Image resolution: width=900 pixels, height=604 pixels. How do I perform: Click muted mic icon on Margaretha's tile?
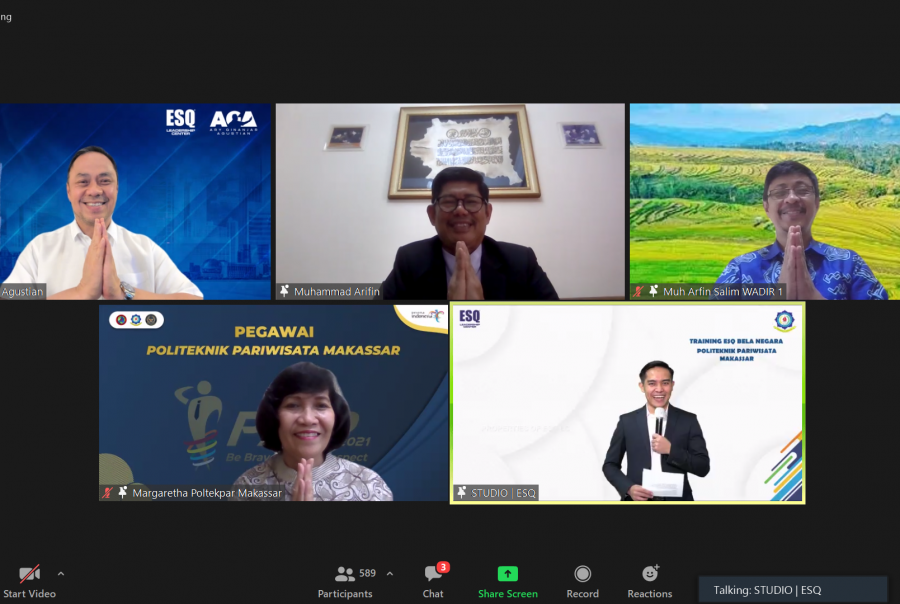coord(108,492)
